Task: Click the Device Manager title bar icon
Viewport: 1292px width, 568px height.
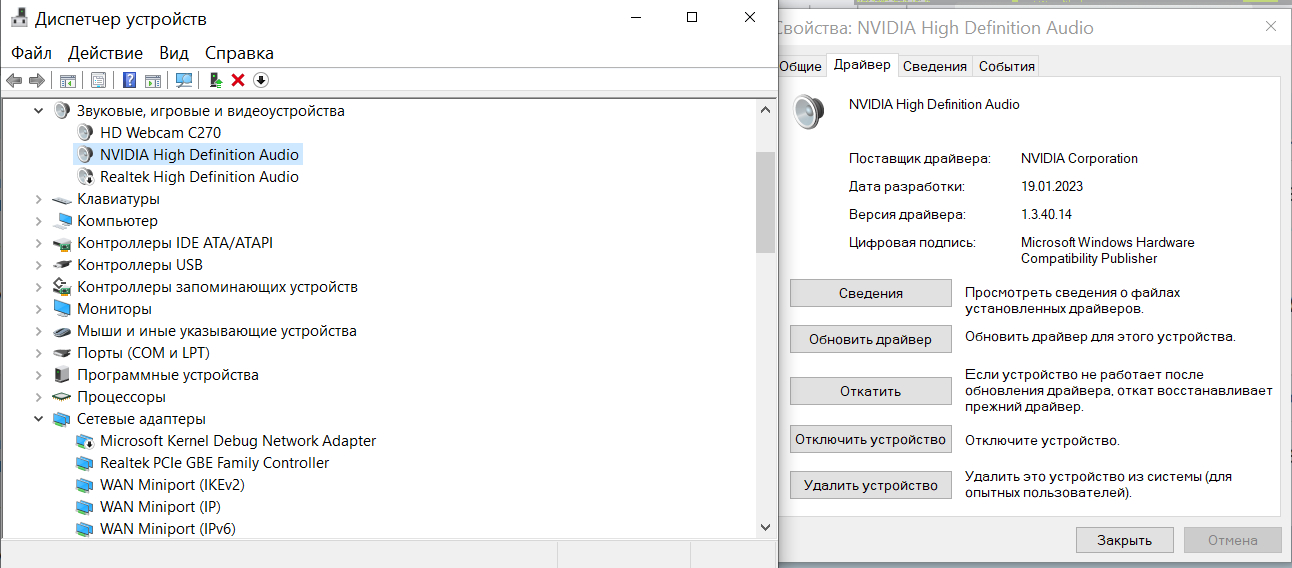Action: [18, 18]
